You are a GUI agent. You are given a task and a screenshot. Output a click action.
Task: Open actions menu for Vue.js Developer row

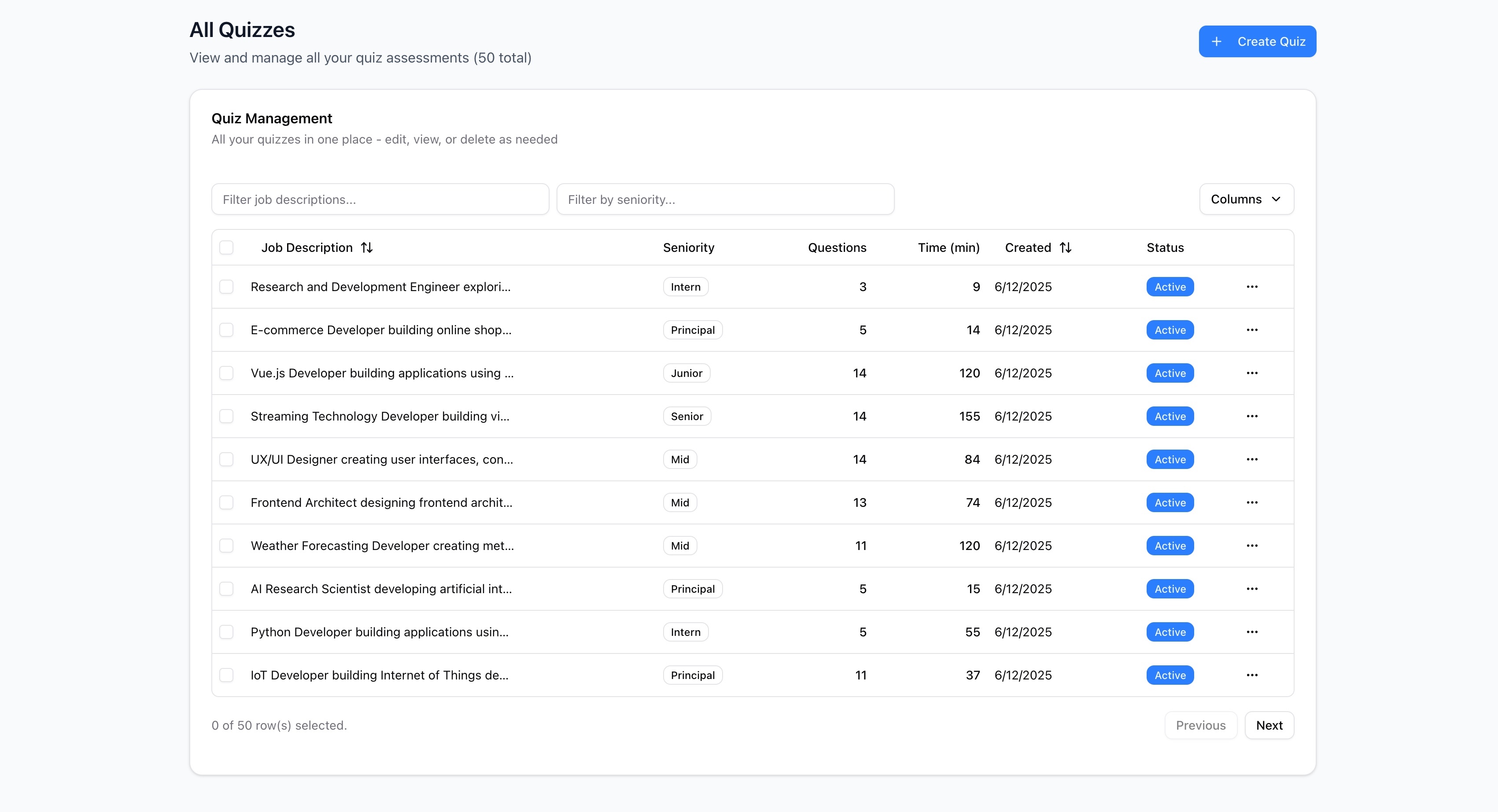[x=1252, y=373]
